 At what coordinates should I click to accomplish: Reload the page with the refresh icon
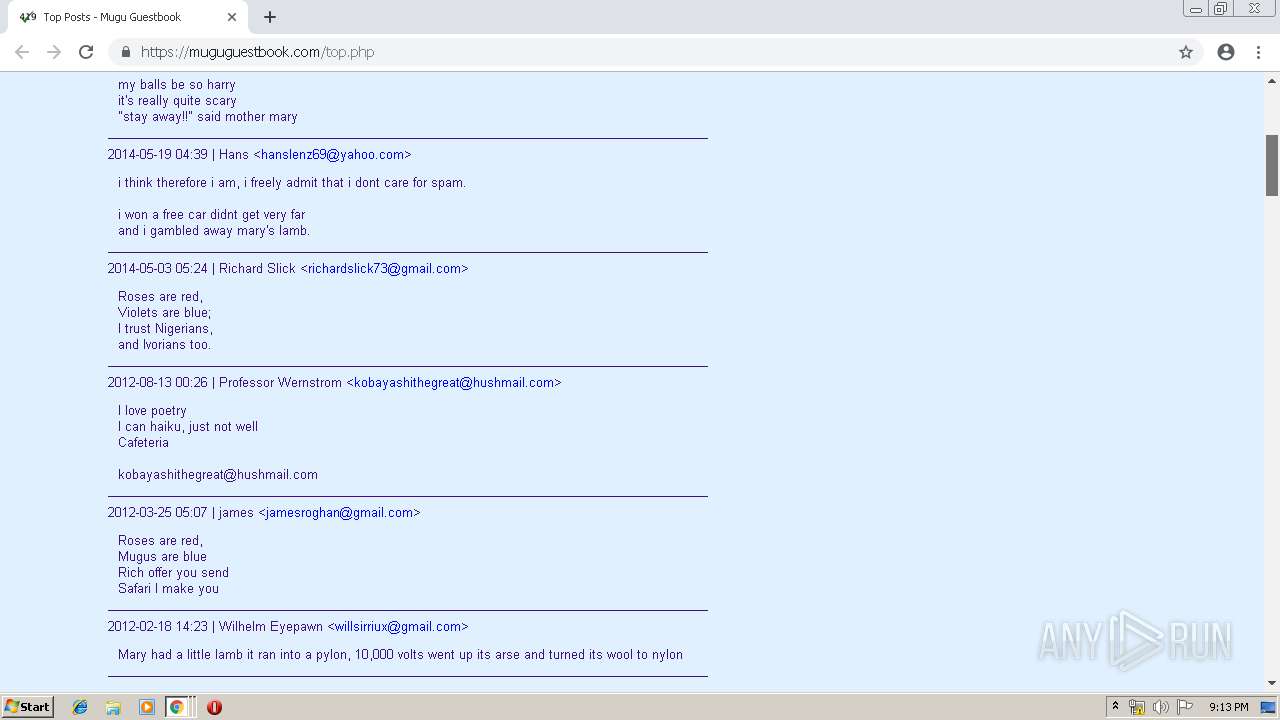86,52
